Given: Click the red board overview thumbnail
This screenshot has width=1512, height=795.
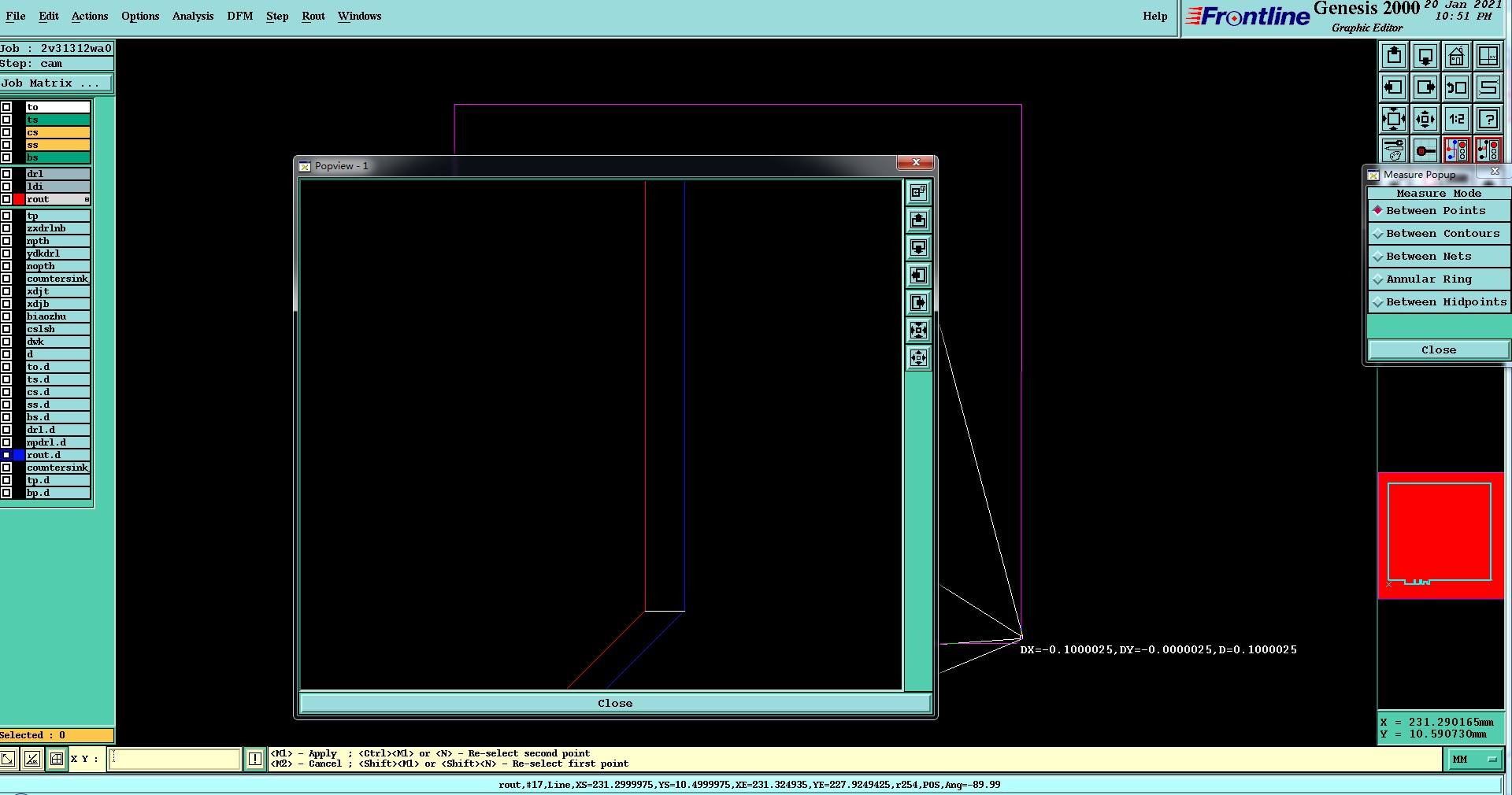Looking at the screenshot, I should tap(1440, 536).
